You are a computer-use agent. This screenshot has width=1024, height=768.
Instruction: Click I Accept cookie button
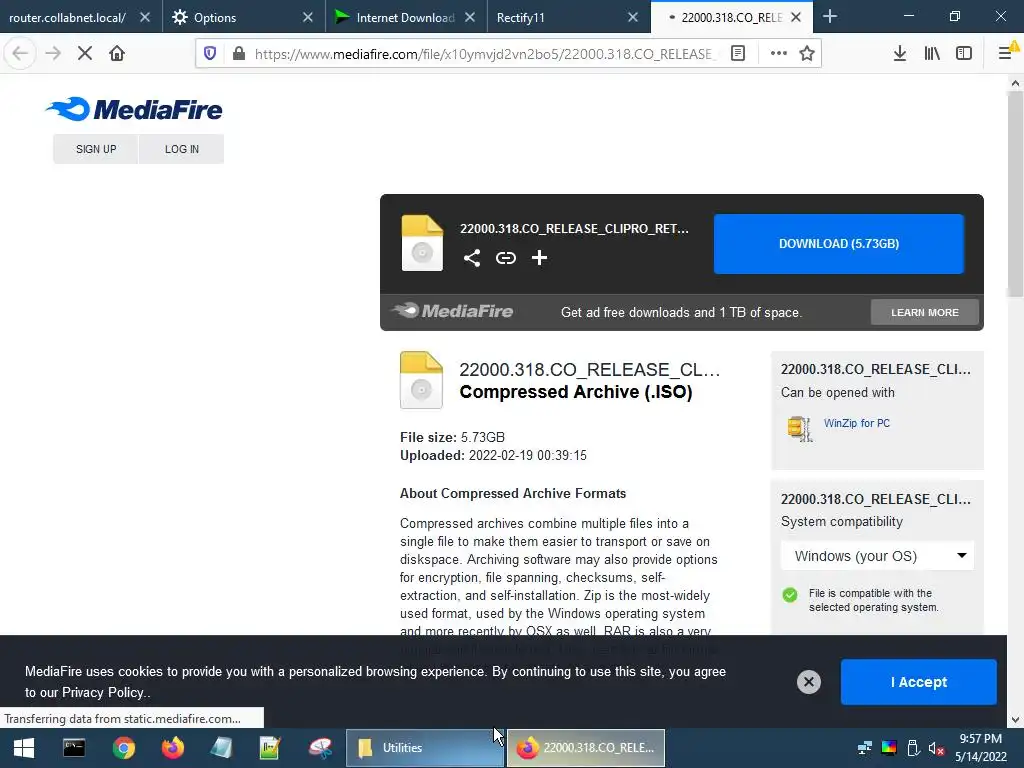(918, 682)
